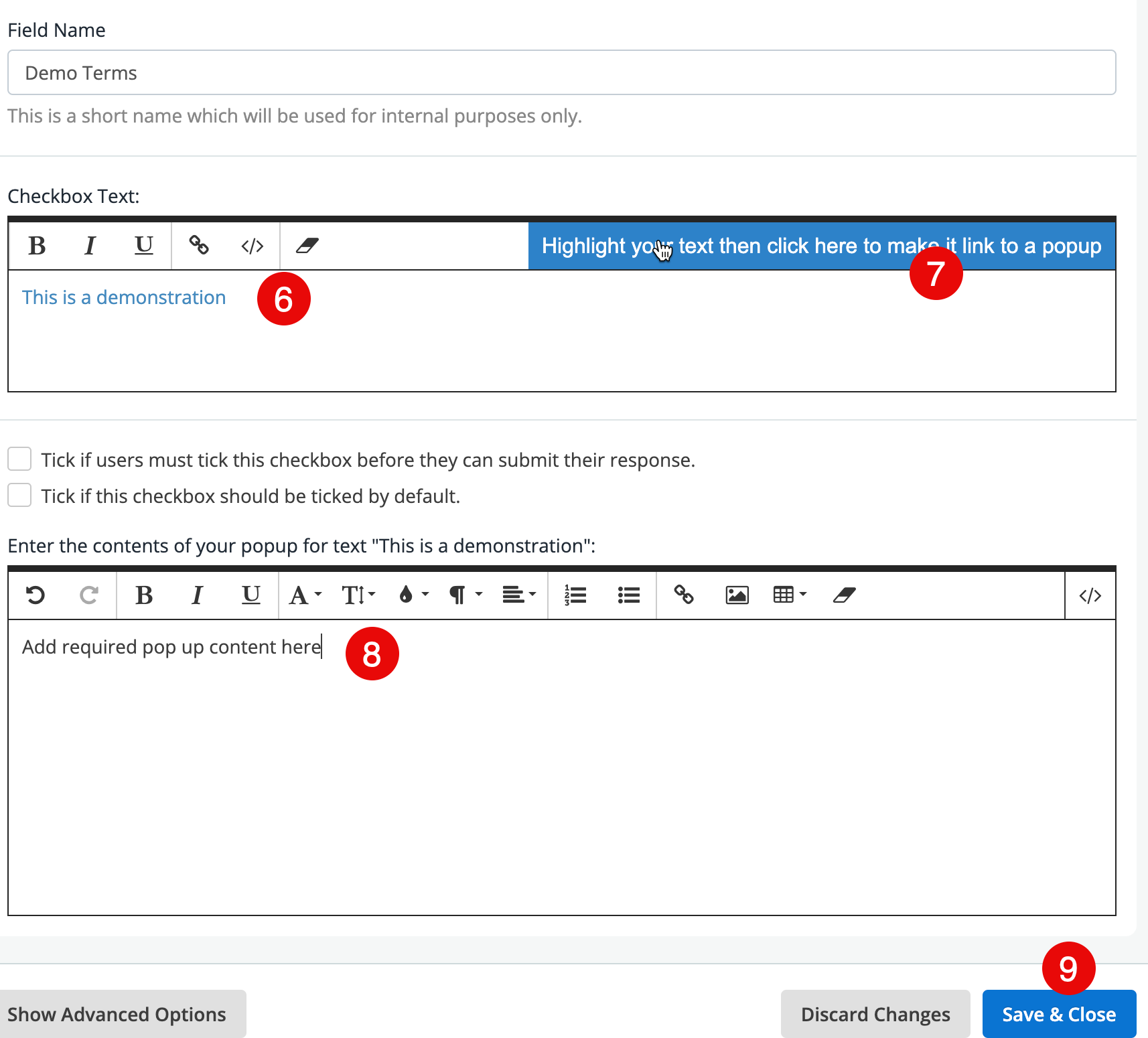
Task: Click Save & Close
Action: coord(1059,1014)
